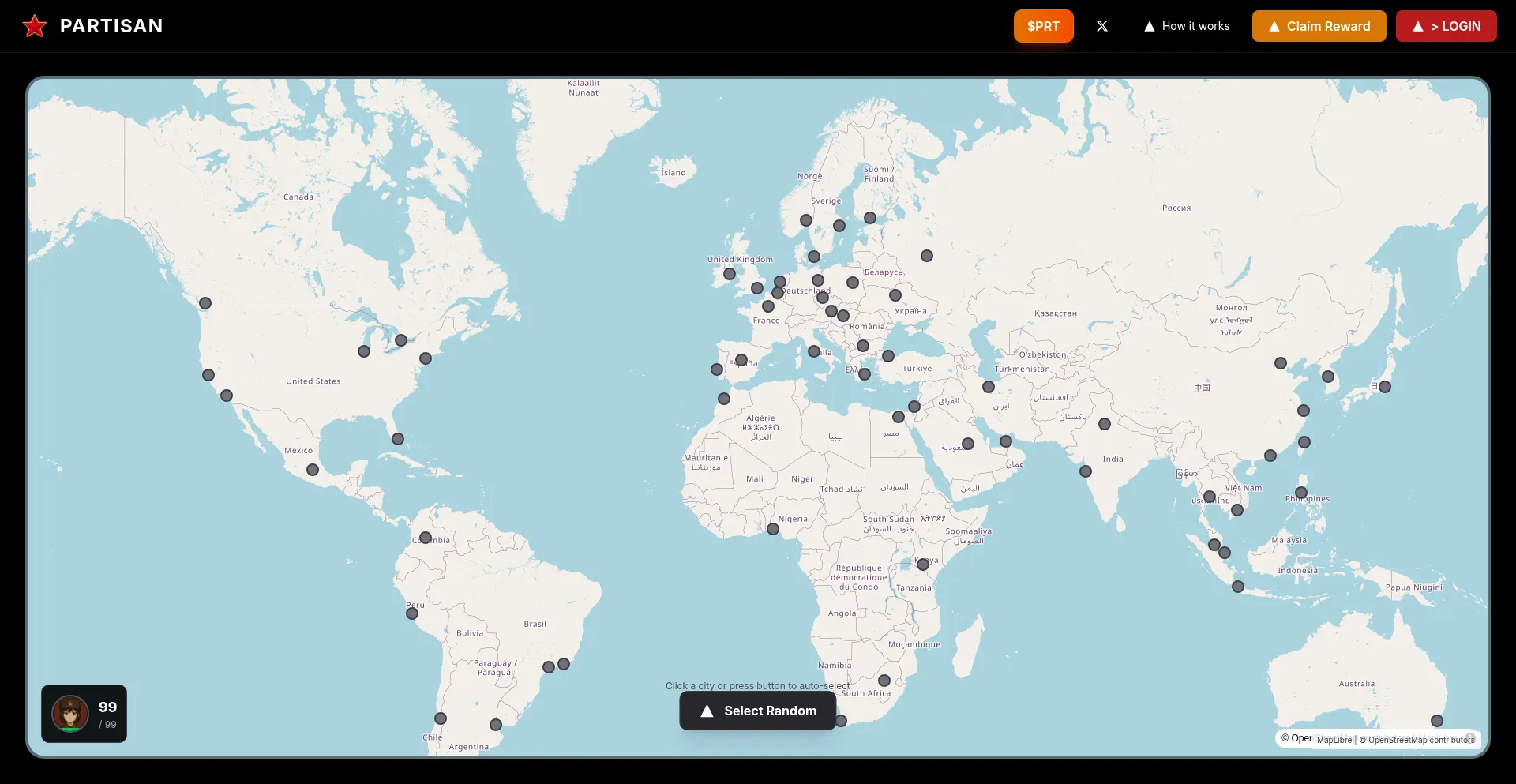Click the city marker in México
Screen dimensions: 1516x784
coord(313,470)
